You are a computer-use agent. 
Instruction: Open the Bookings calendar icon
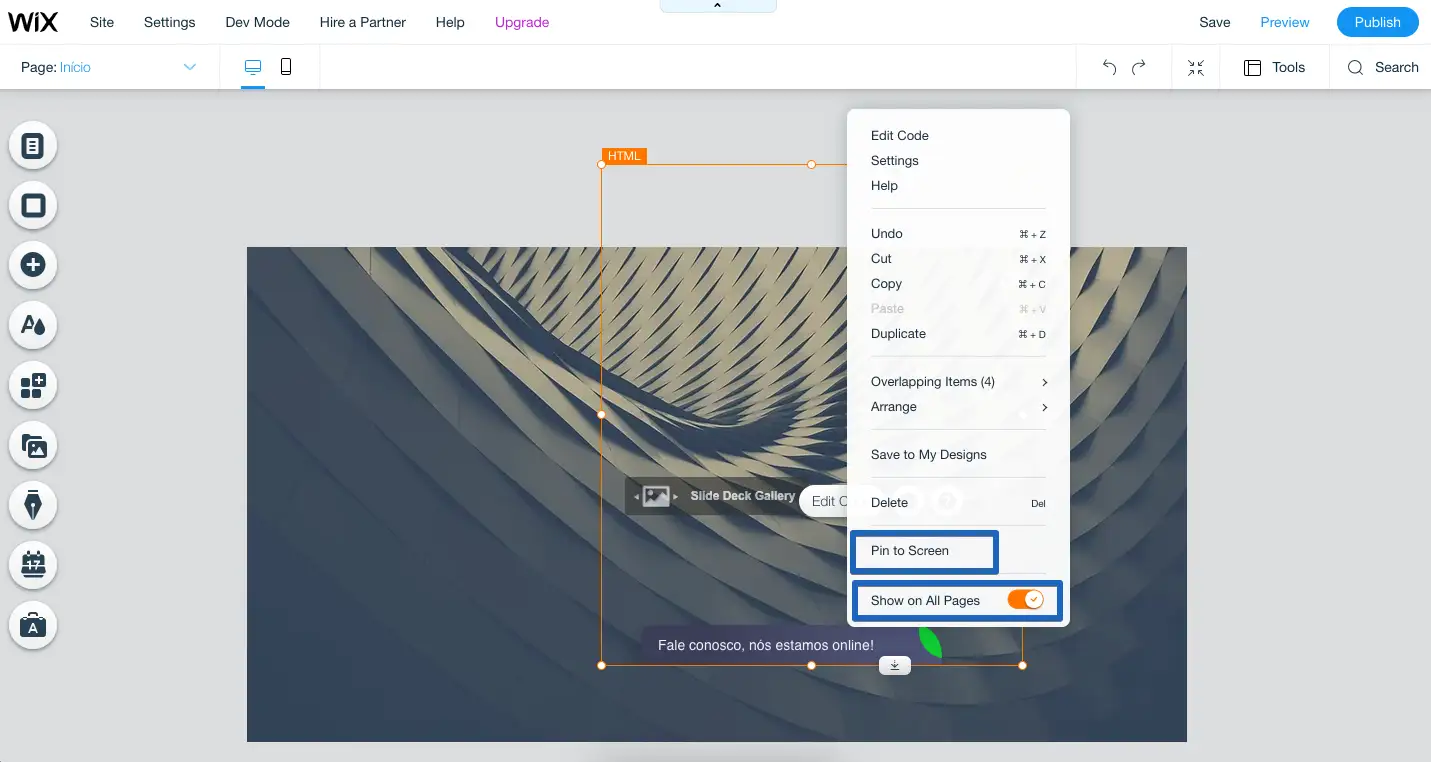coord(33,565)
